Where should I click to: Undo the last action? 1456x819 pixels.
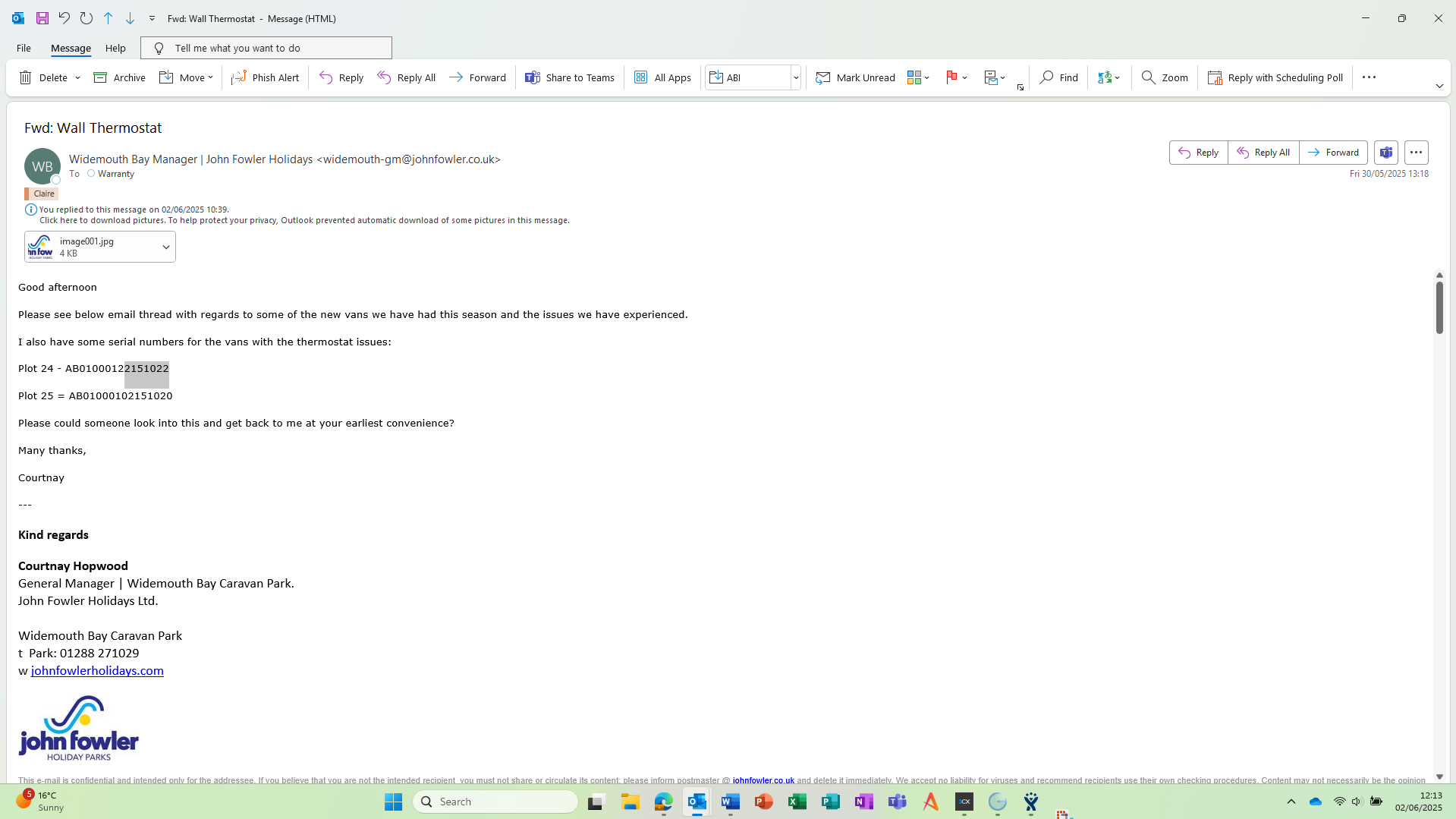click(x=64, y=18)
